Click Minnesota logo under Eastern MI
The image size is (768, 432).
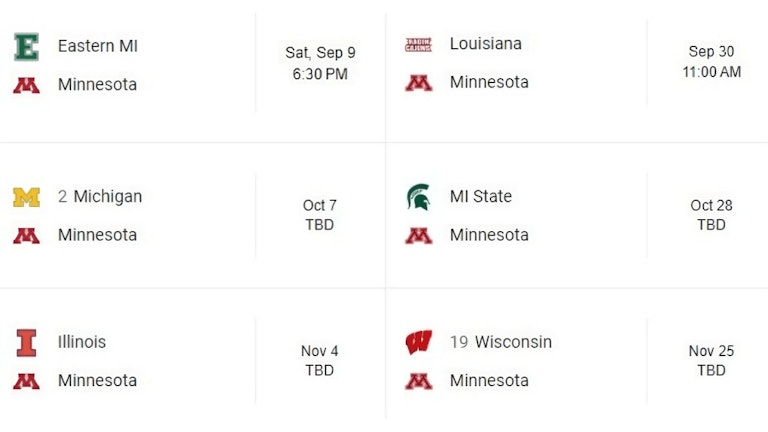point(26,85)
